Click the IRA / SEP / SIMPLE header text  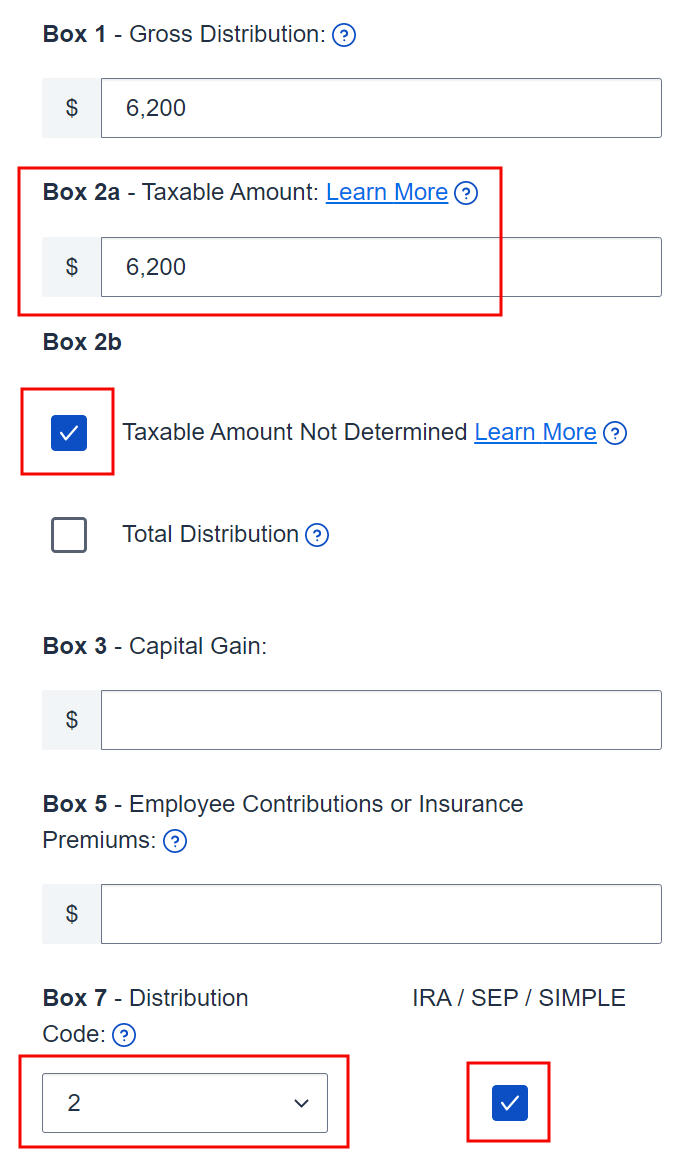click(518, 997)
